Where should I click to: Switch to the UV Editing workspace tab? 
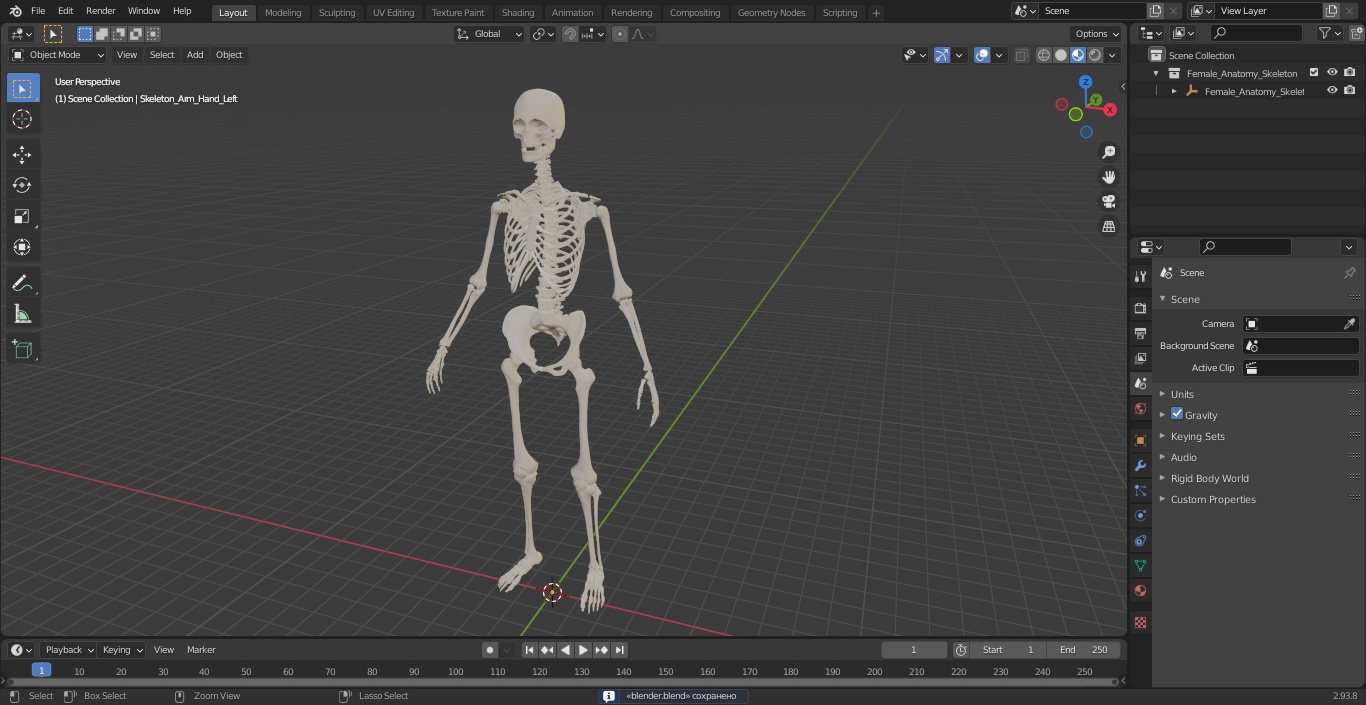(393, 12)
